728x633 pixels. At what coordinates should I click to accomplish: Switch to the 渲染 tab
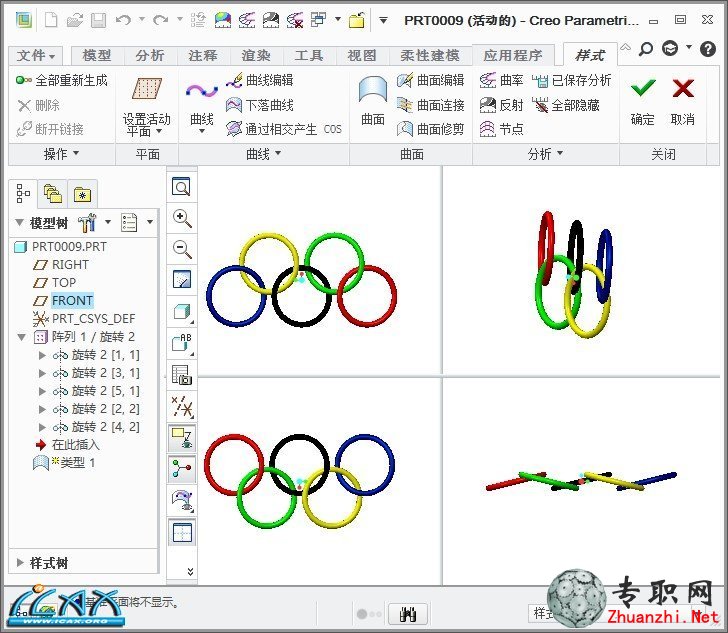point(256,56)
